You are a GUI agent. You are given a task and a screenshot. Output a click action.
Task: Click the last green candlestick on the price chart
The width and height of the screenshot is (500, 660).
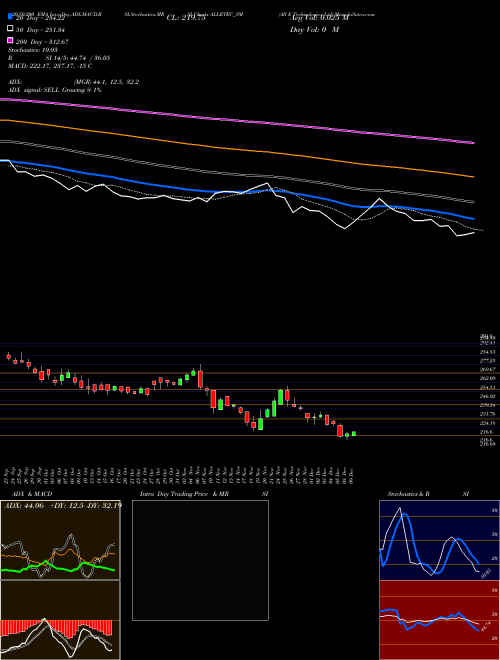354,434
